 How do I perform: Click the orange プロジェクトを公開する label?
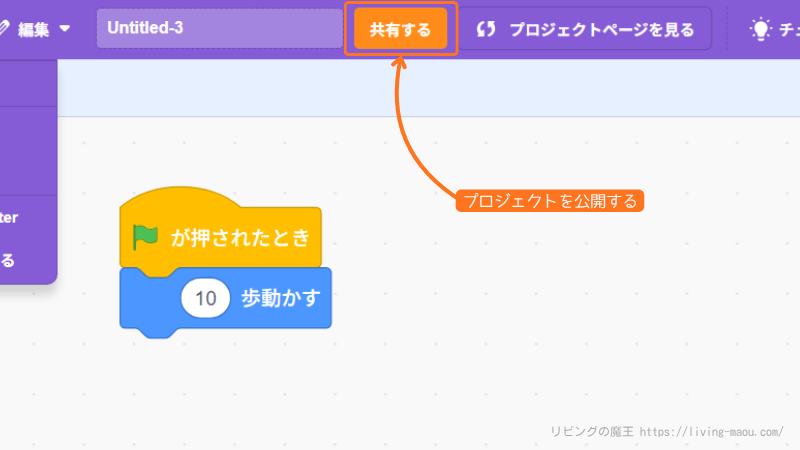550,201
